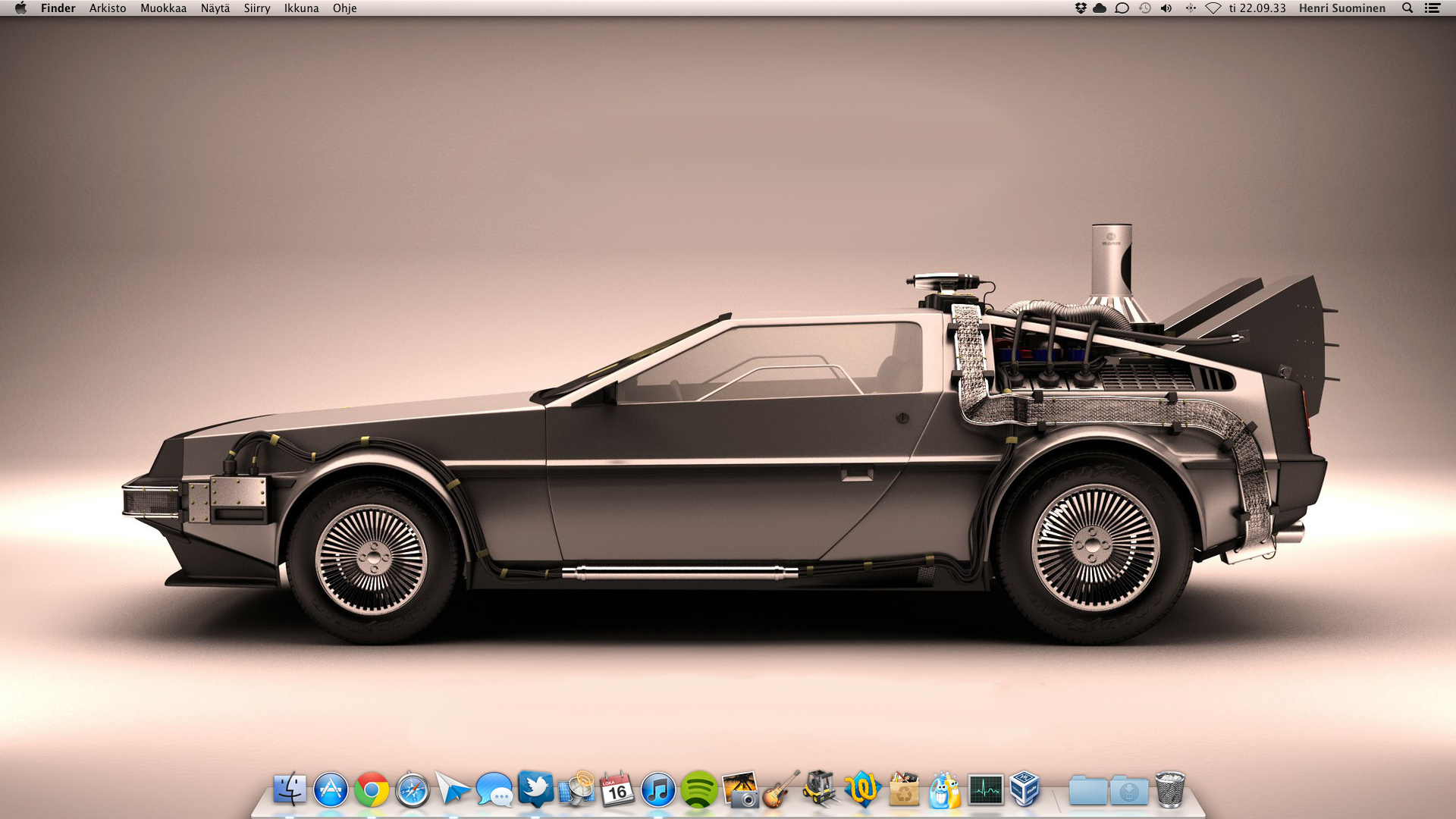Open the yellow rope knot app

click(x=863, y=790)
